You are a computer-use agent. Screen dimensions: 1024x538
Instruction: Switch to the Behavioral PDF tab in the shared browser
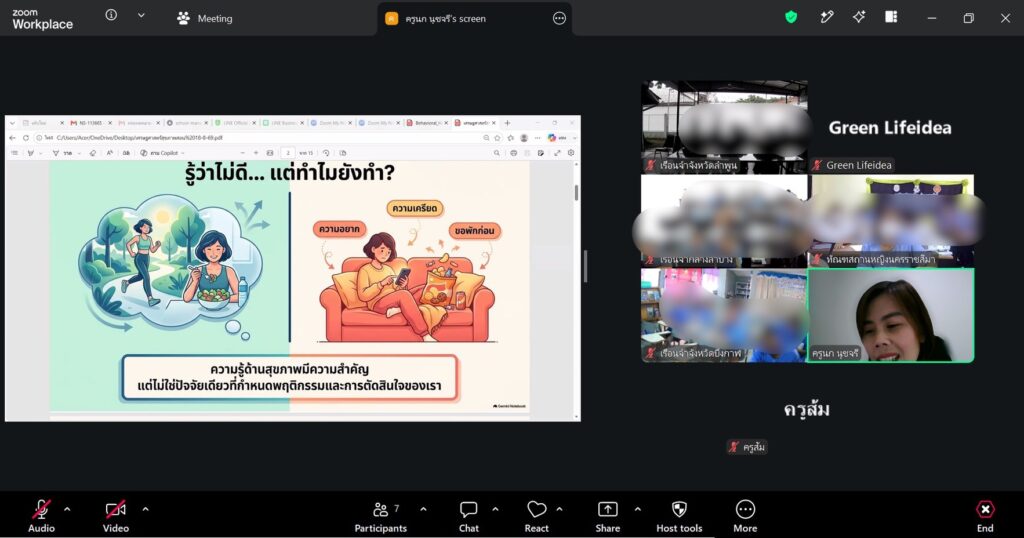(428, 123)
